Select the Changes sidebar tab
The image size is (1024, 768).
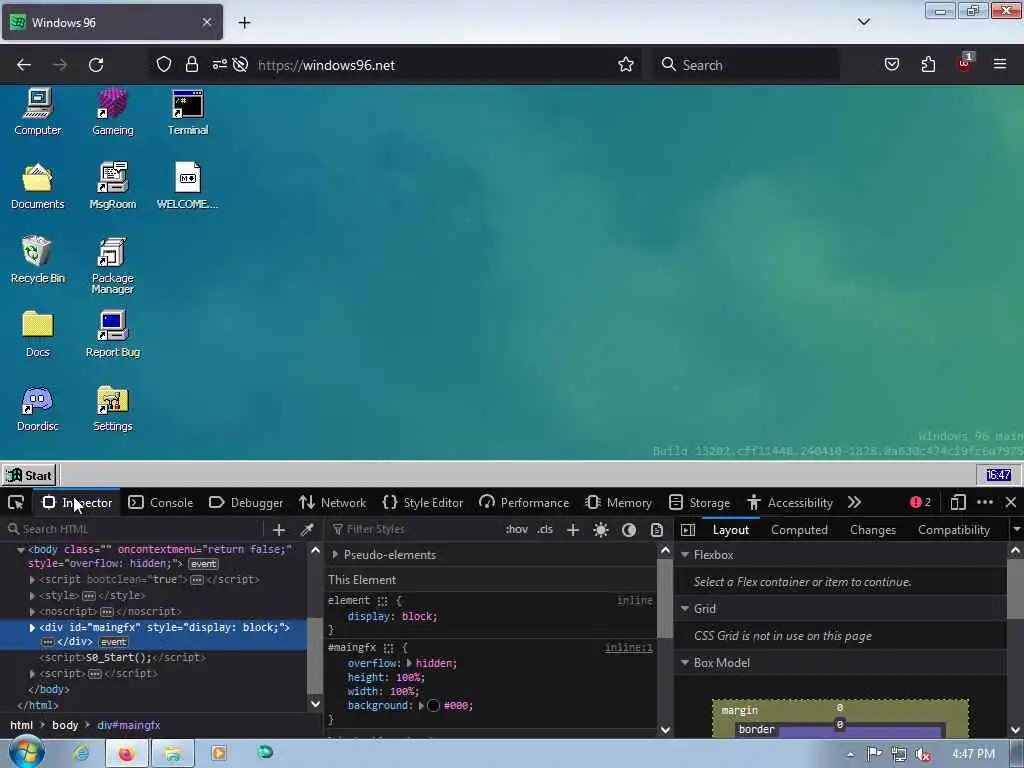872,530
